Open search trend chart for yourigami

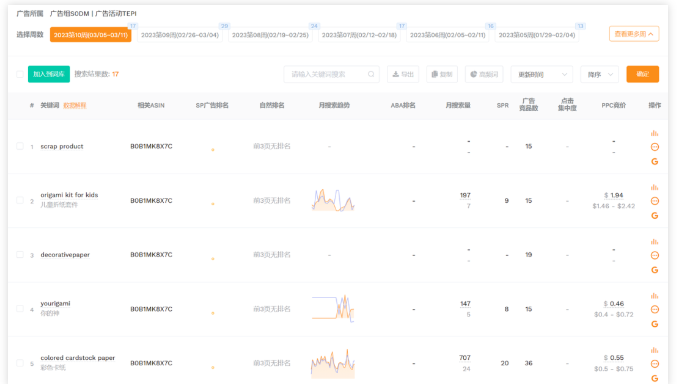333,308
